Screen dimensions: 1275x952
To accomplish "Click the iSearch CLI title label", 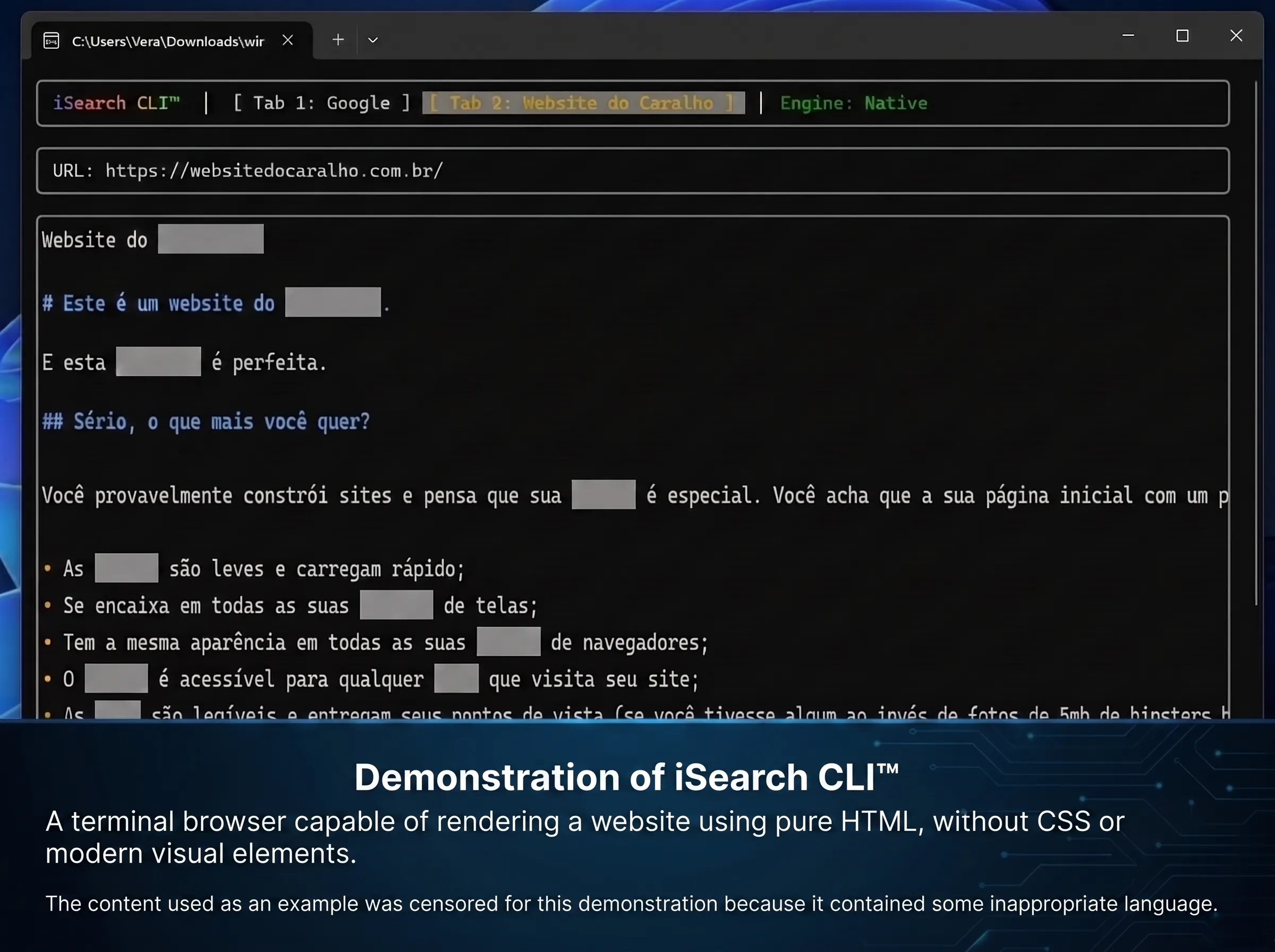I will tap(116, 103).
